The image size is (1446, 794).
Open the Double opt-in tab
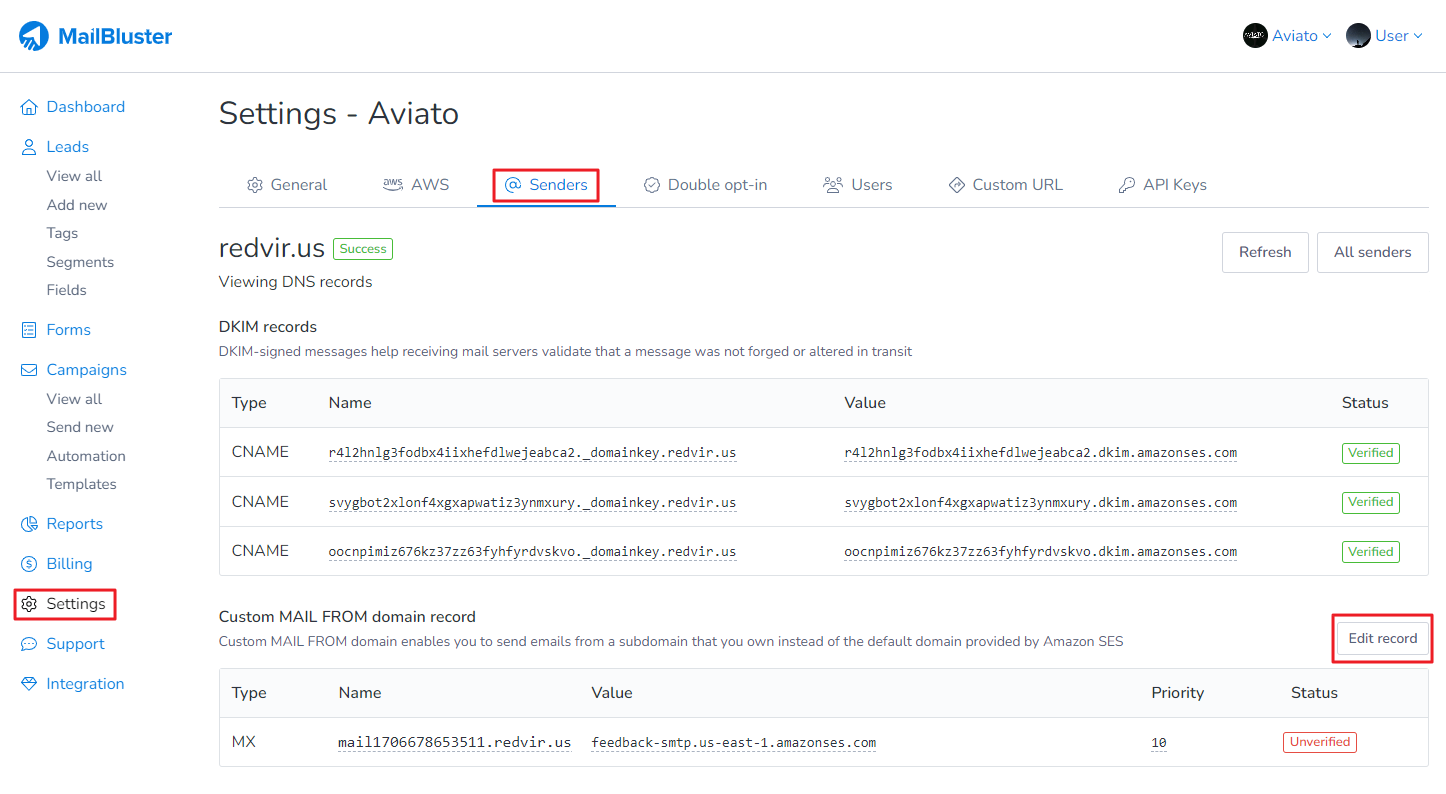pyautogui.click(x=705, y=185)
